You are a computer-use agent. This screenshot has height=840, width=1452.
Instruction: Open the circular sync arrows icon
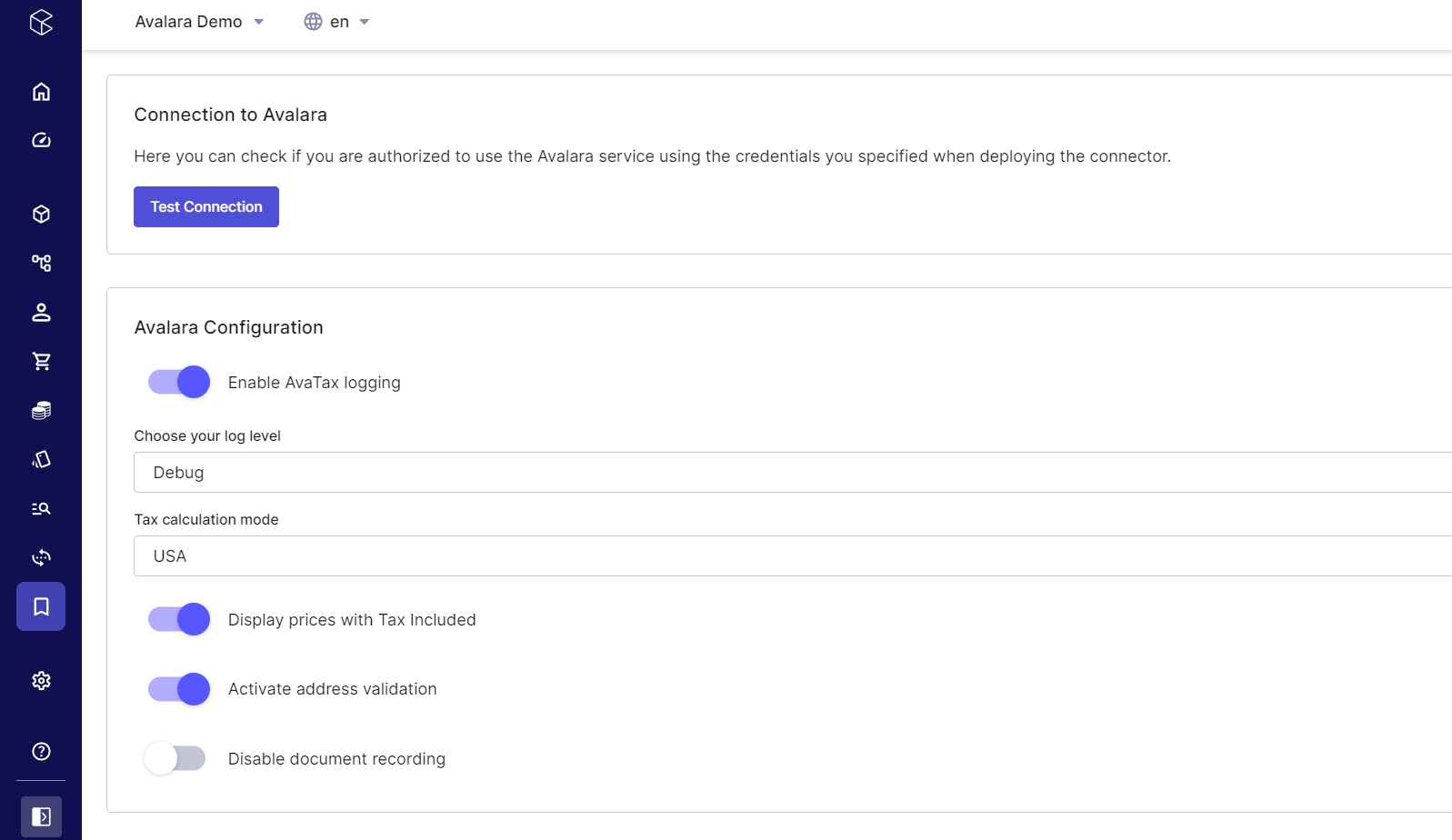[x=41, y=557]
